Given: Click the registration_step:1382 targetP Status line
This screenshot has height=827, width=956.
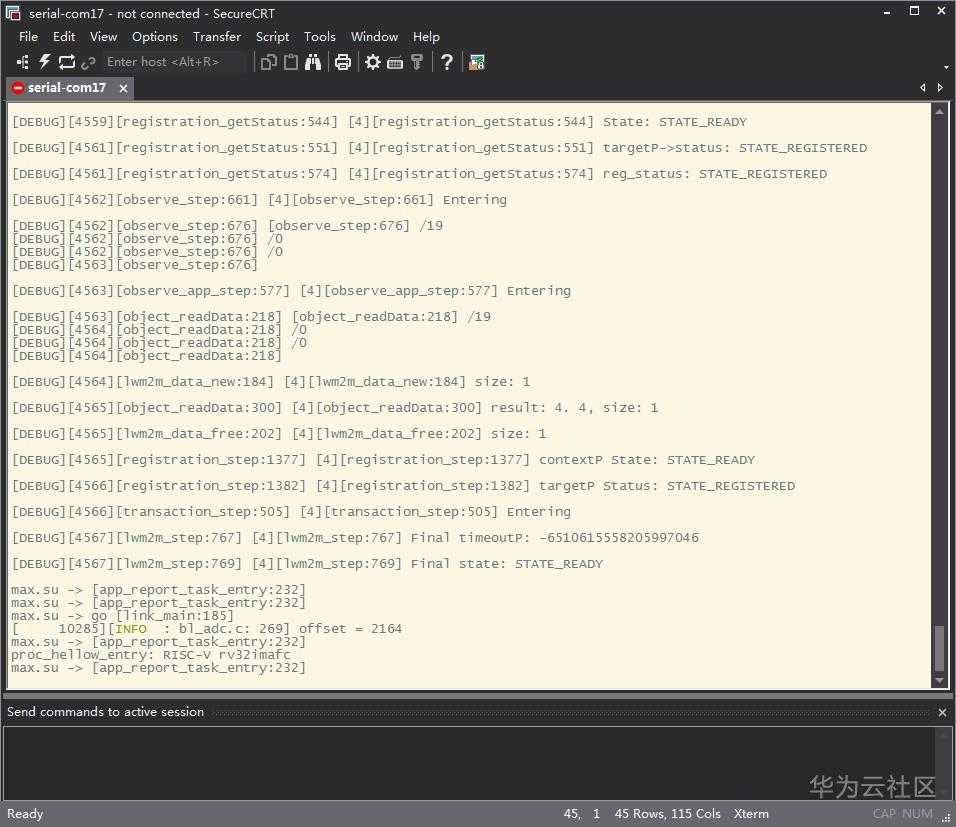Looking at the screenshot, I should pos(404,486).
